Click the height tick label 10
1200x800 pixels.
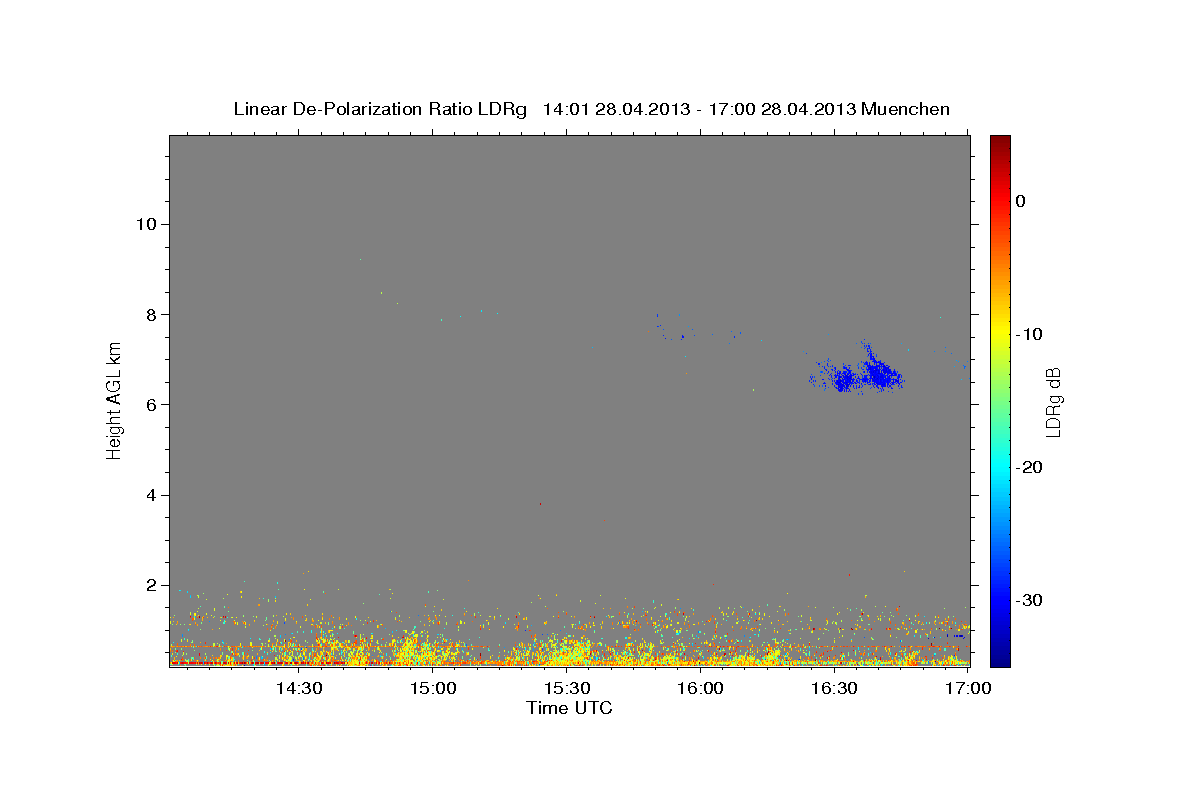pyautogui.click(x=145, y=224)
